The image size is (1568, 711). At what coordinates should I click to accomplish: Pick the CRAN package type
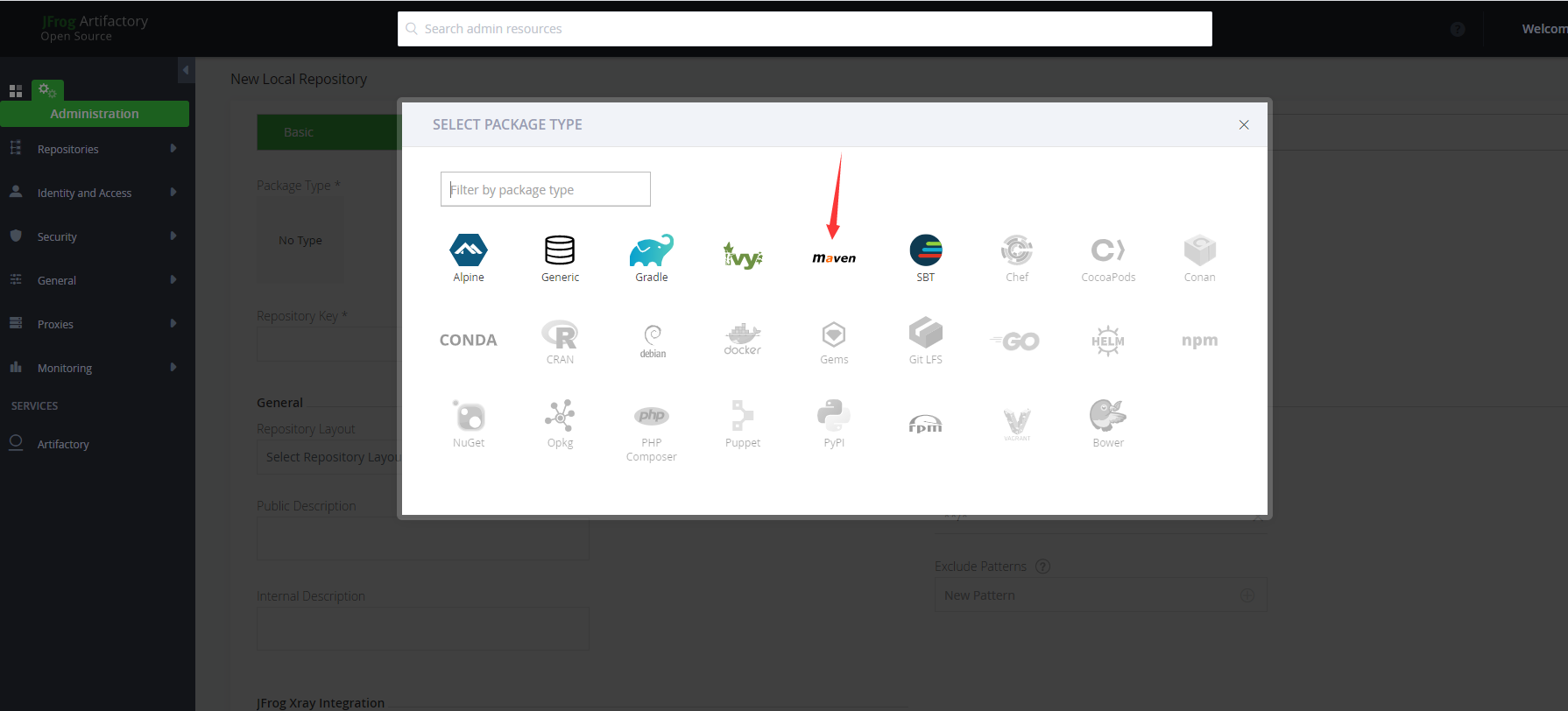pyautogui.click(x=560, y=341)
